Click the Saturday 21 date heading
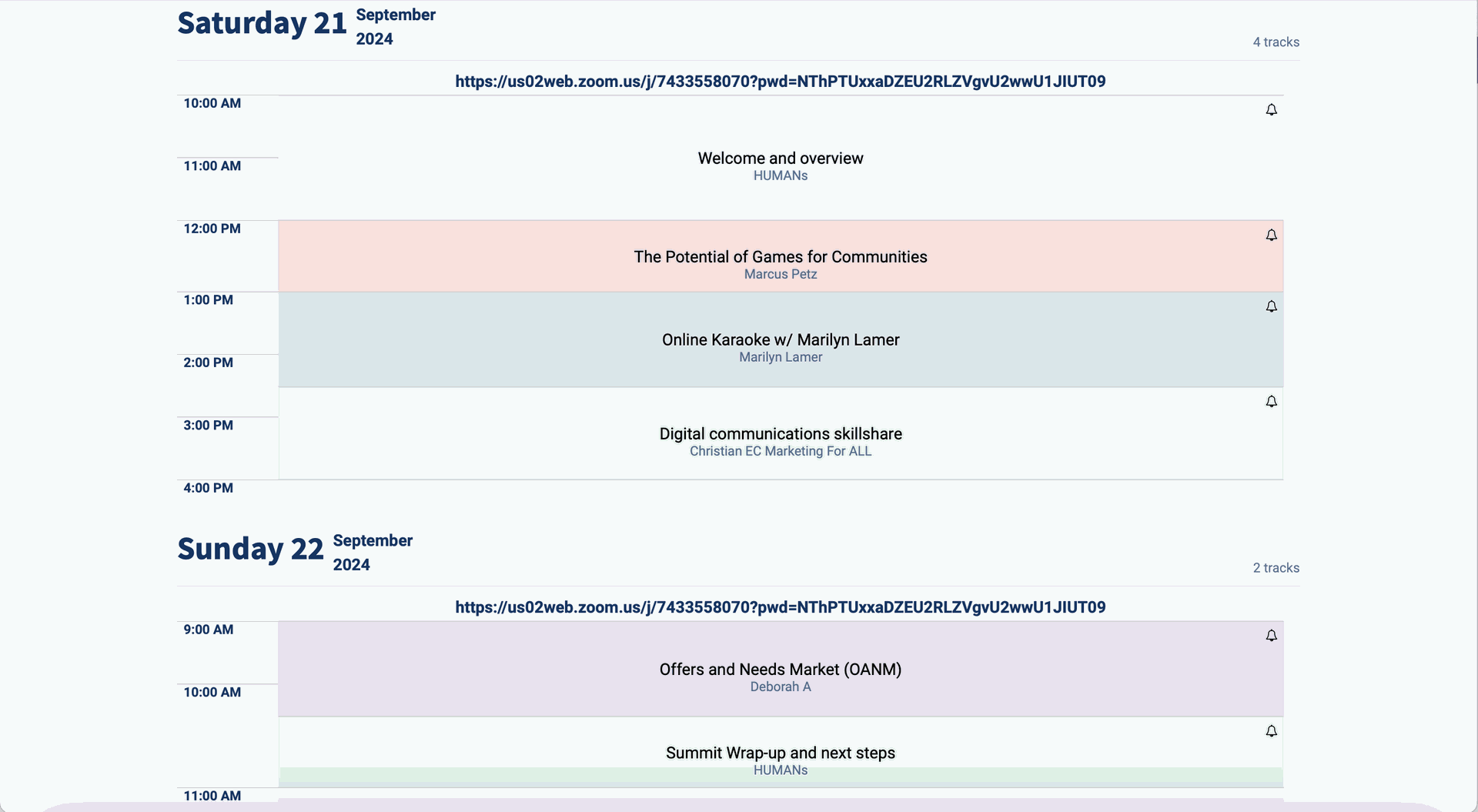1478x812 pixels. click(262, 24)
